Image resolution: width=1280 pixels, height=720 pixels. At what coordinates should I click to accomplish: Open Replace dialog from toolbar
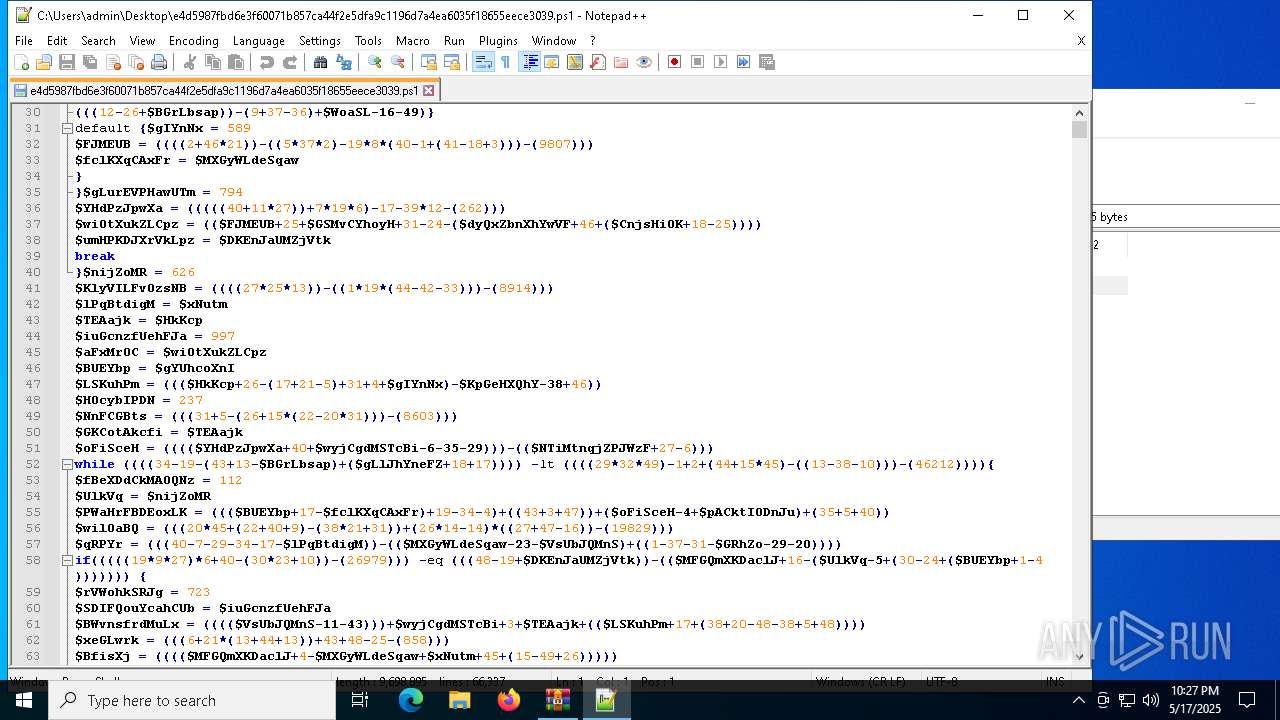344,62
